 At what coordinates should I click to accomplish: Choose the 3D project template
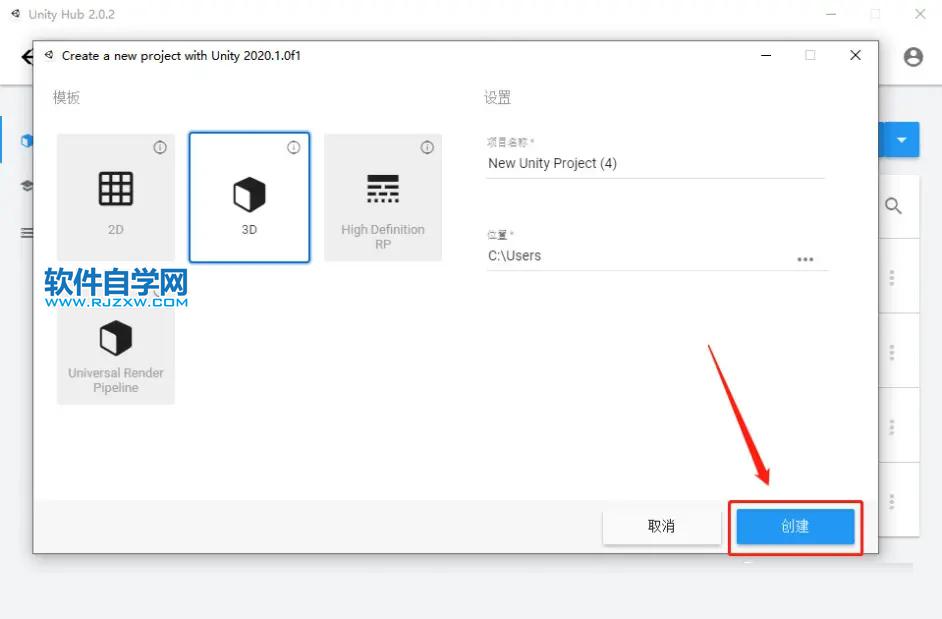(x=249, y=197)
